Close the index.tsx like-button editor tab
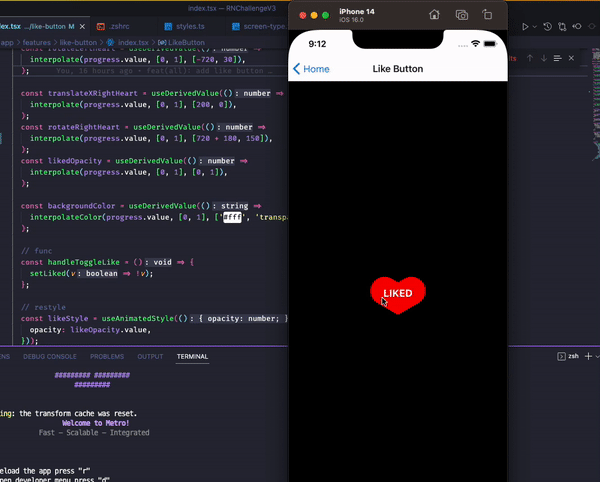The image size is (600, 482). [82, 27]
